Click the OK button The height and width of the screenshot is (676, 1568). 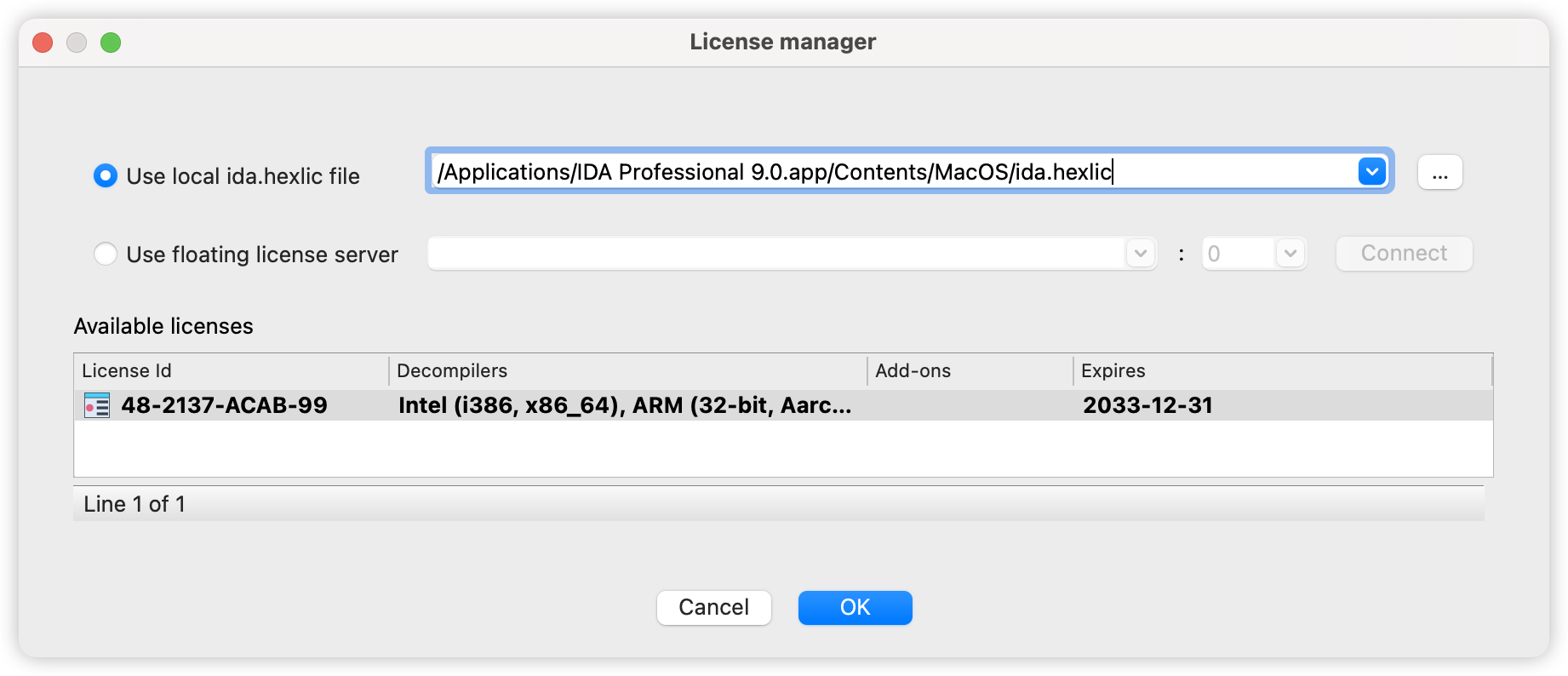point(855,608)
